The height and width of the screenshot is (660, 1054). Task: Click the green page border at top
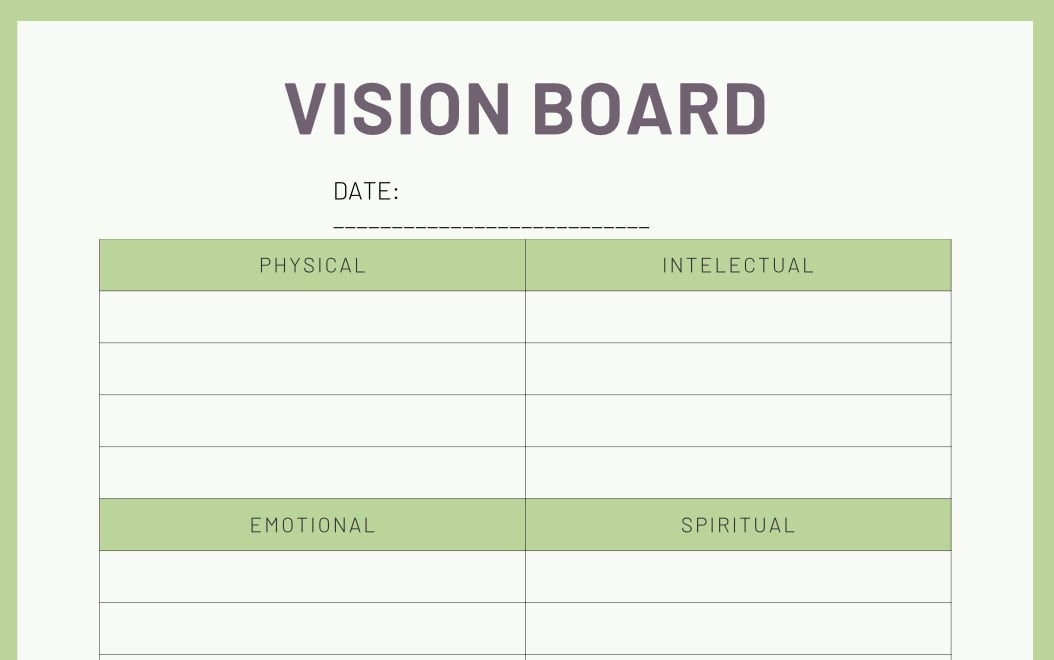526,10
